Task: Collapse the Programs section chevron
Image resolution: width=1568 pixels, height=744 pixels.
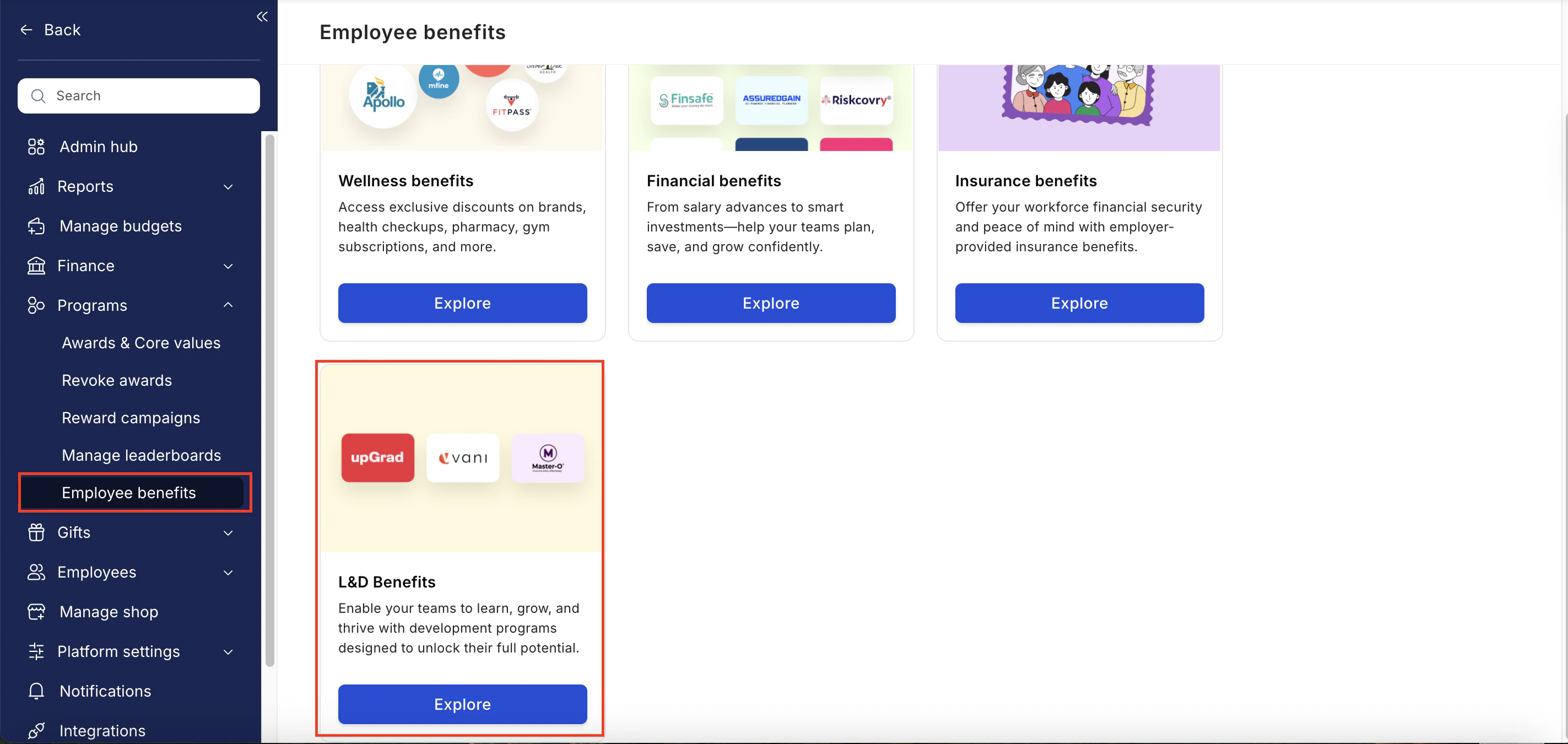Action: click(x=228, y=305)
